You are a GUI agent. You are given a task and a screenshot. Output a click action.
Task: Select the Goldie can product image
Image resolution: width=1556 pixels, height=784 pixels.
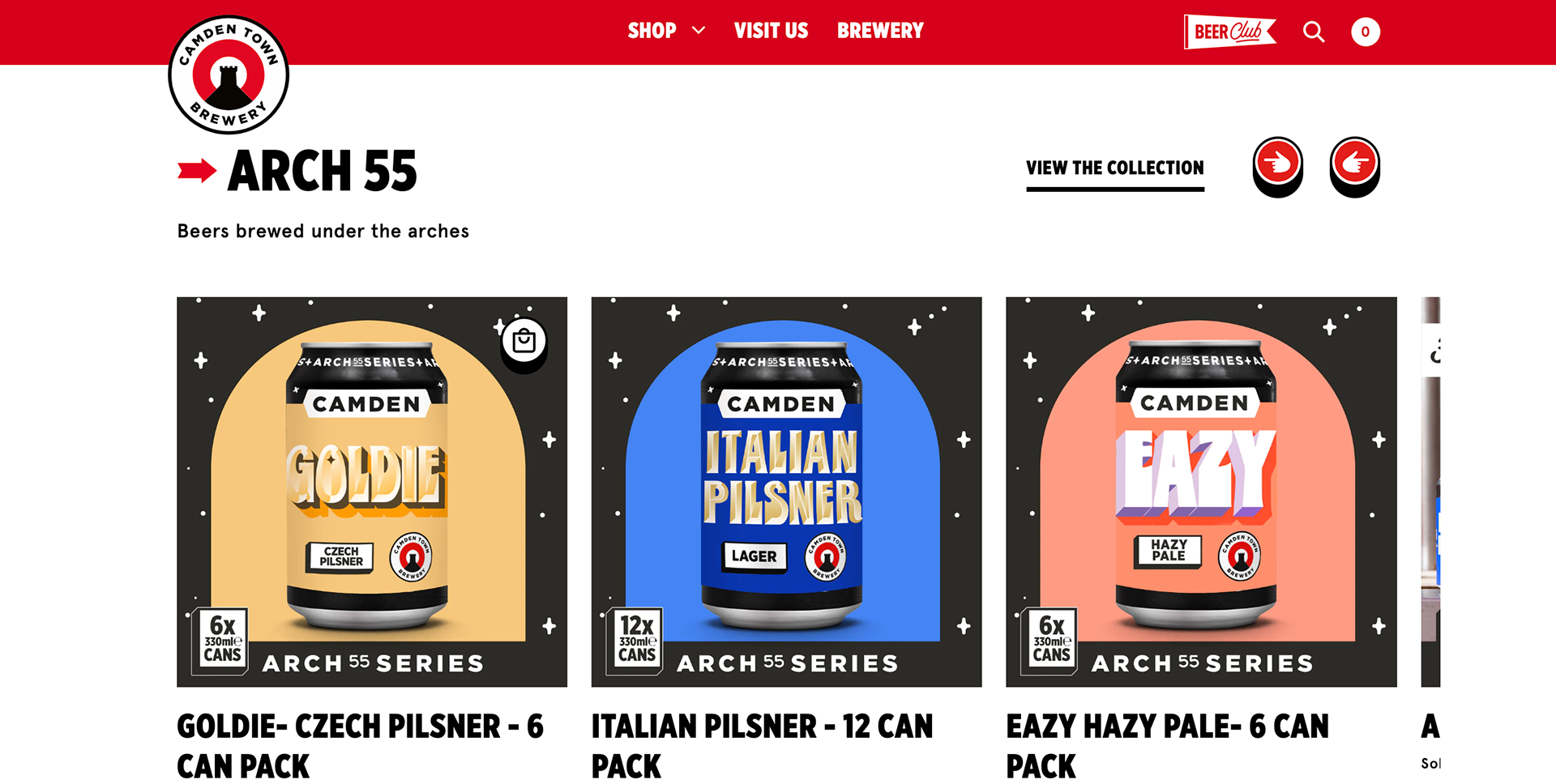[x=372, y=492]
